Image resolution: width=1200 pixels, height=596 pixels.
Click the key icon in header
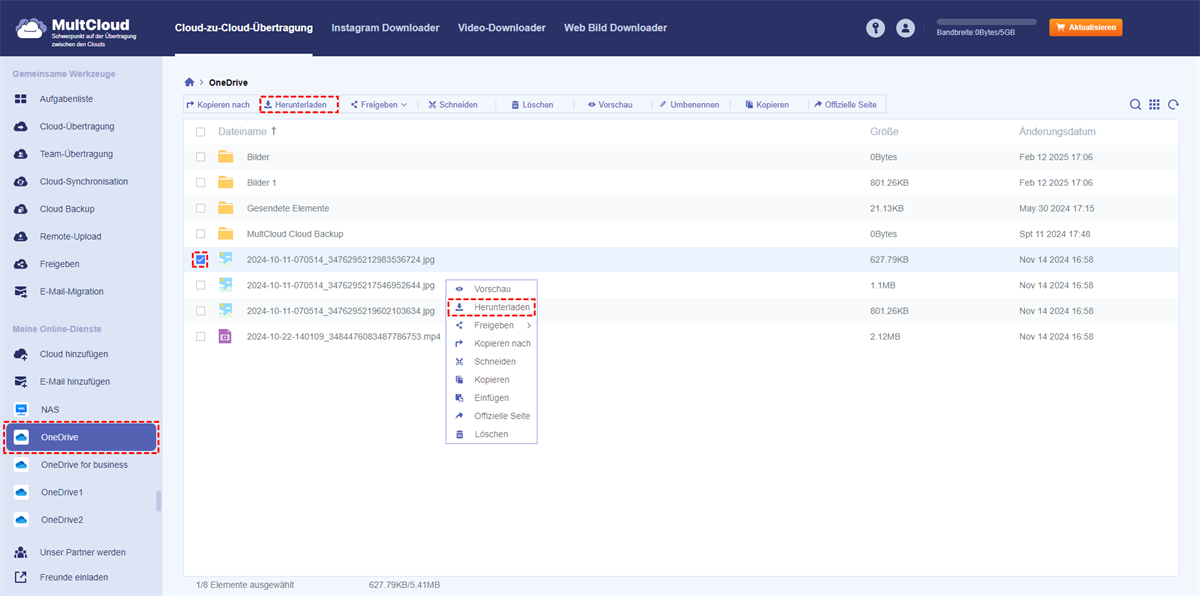(876, 29)
